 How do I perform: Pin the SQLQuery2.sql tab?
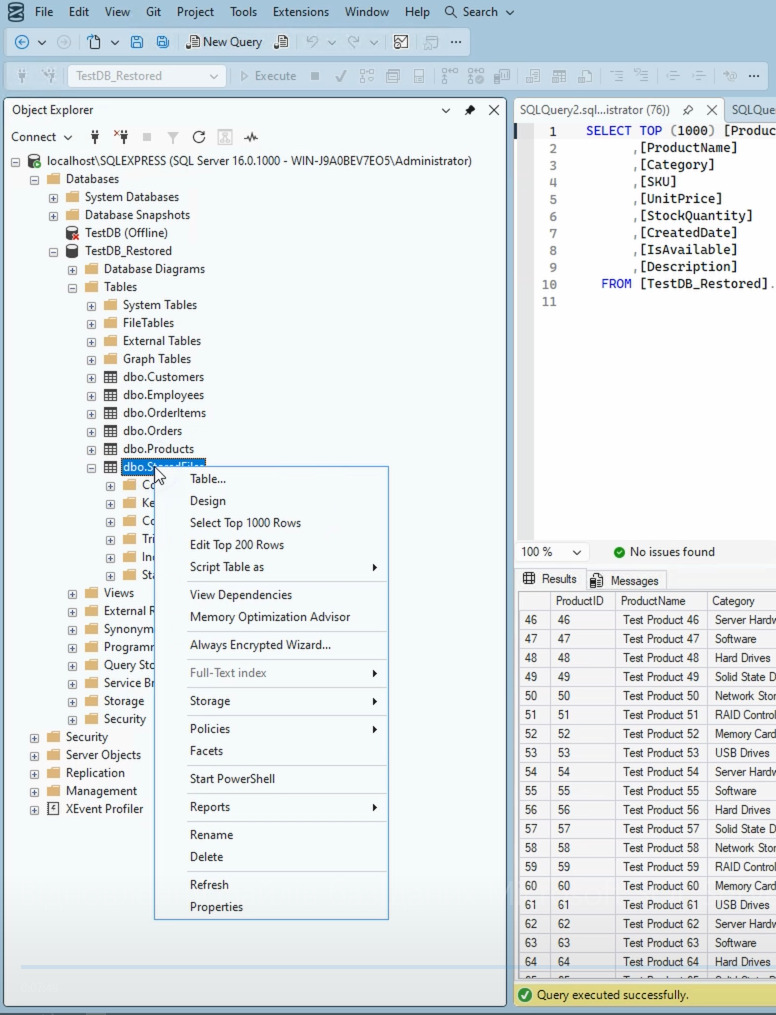tap(688, 110)
